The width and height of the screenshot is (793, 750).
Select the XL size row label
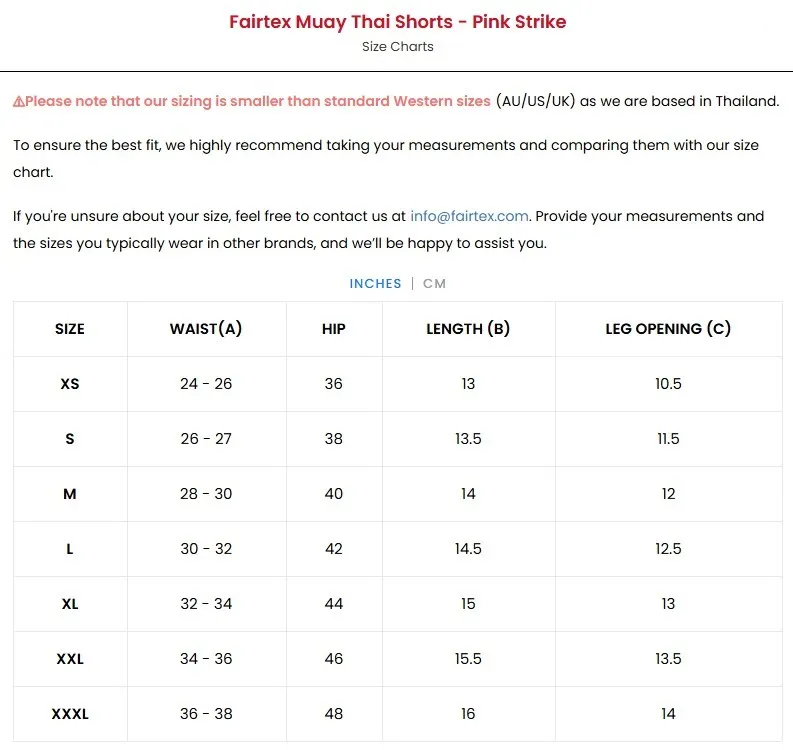tap(70, 604)
